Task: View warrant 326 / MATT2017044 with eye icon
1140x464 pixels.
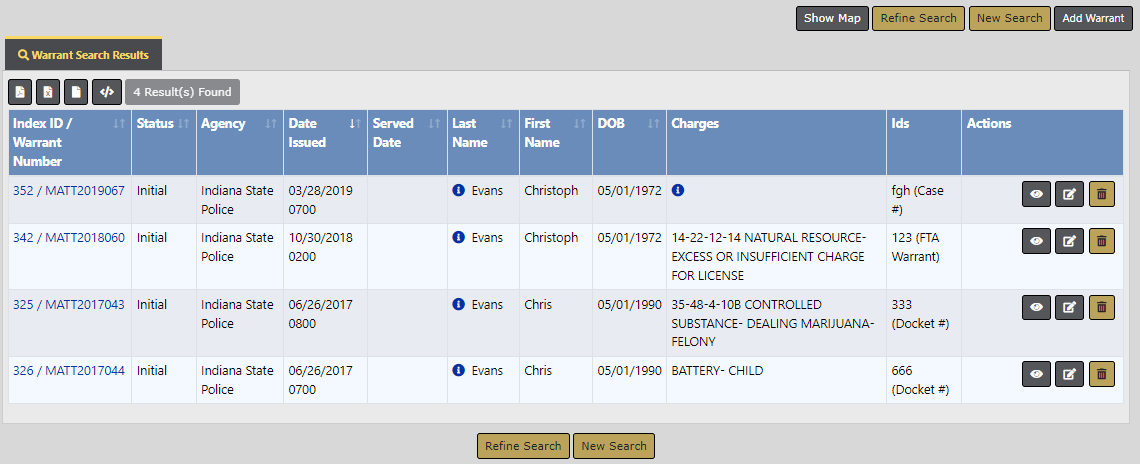Action: coord(1037,374)
